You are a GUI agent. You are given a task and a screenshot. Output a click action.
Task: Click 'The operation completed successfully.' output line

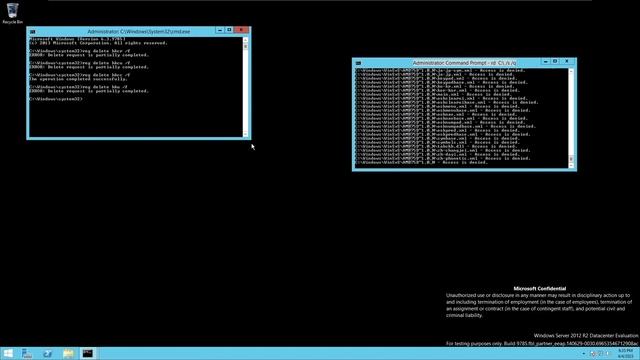78,79
